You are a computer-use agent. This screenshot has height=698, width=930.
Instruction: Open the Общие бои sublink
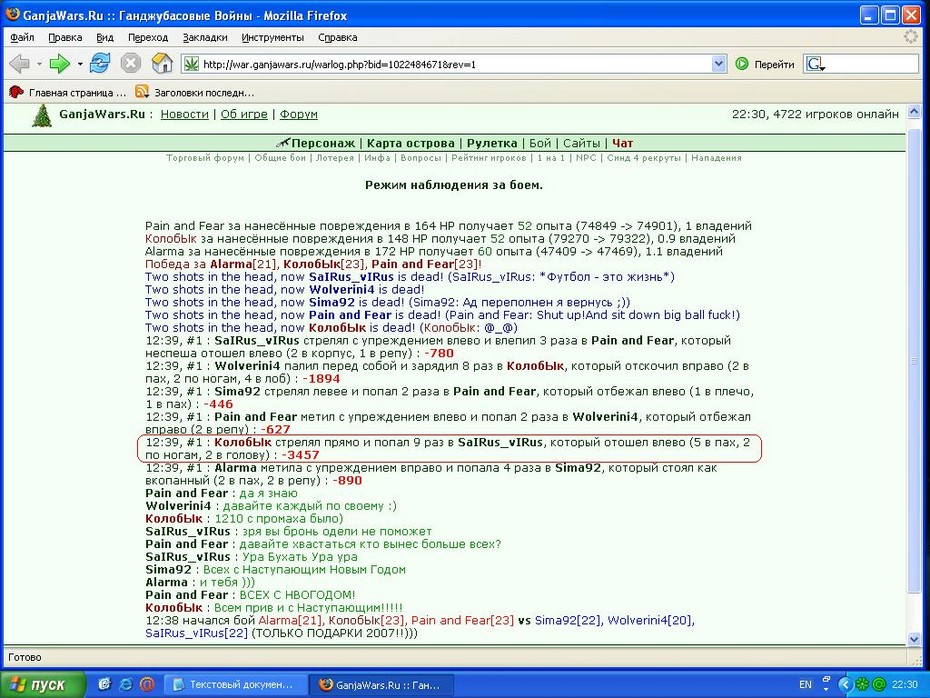[x=280, y=158]
